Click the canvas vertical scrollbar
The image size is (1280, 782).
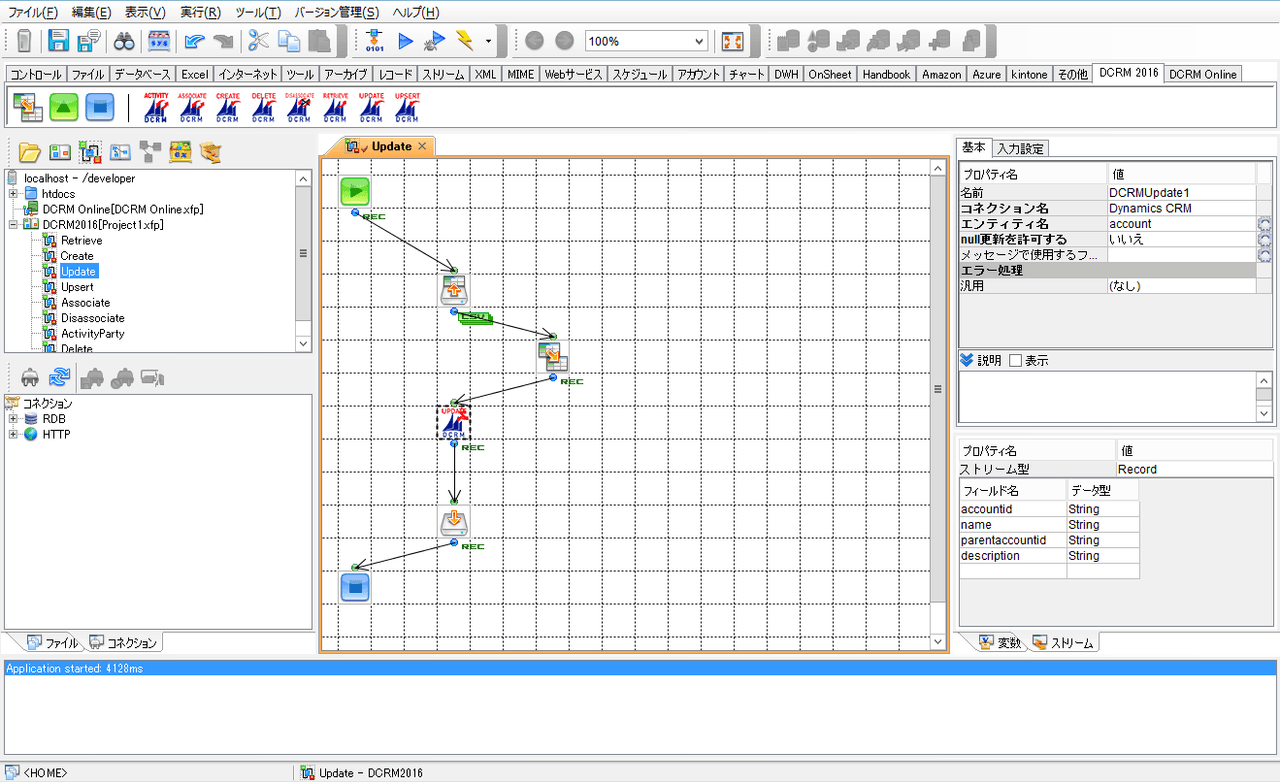tap(938, 390)
